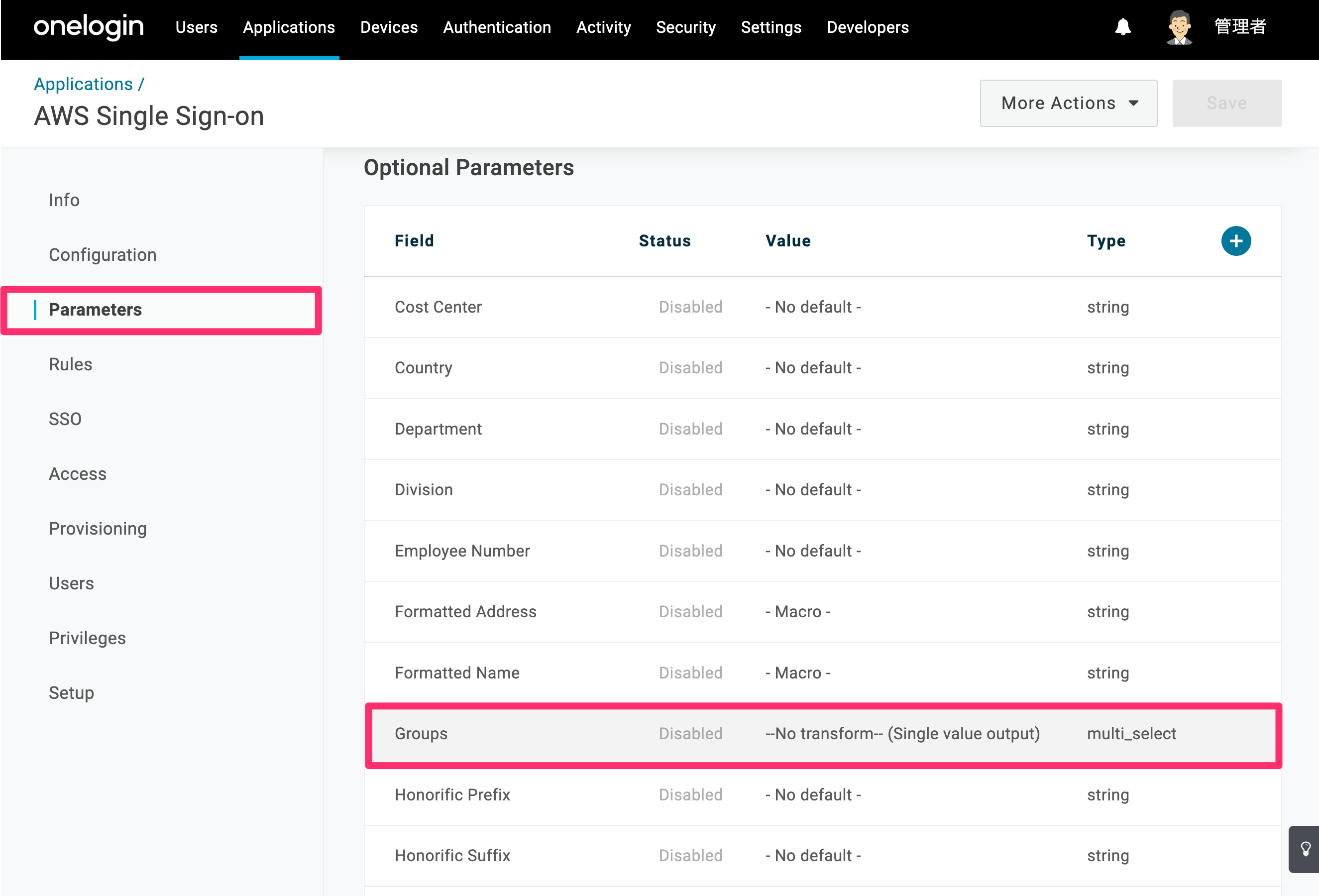This screenshot has width=1319, height=896.
Task: Click No default value in Country row
Action: 813,368
